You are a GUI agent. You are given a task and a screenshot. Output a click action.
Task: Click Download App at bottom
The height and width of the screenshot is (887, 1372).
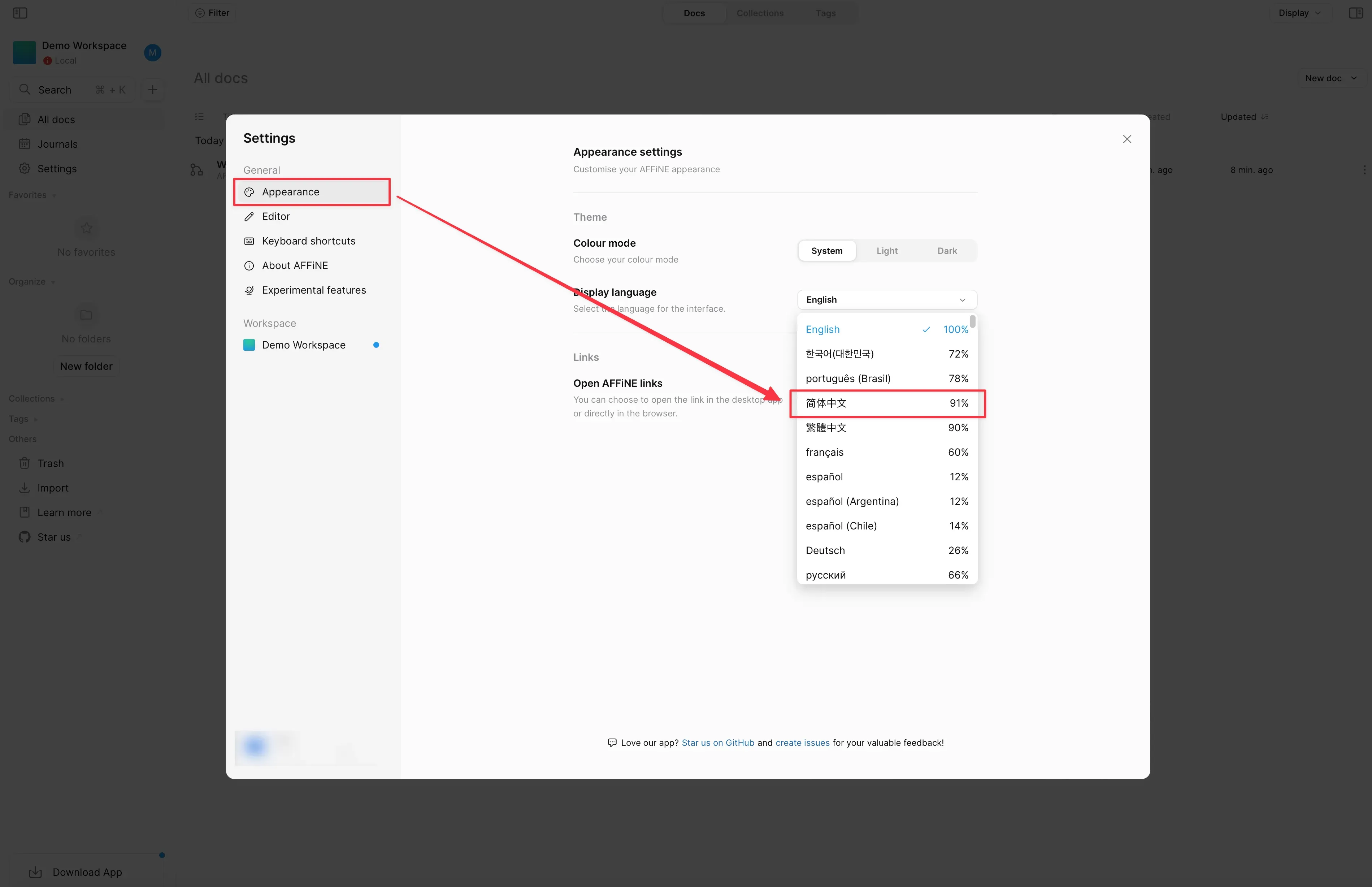[86, 872]
